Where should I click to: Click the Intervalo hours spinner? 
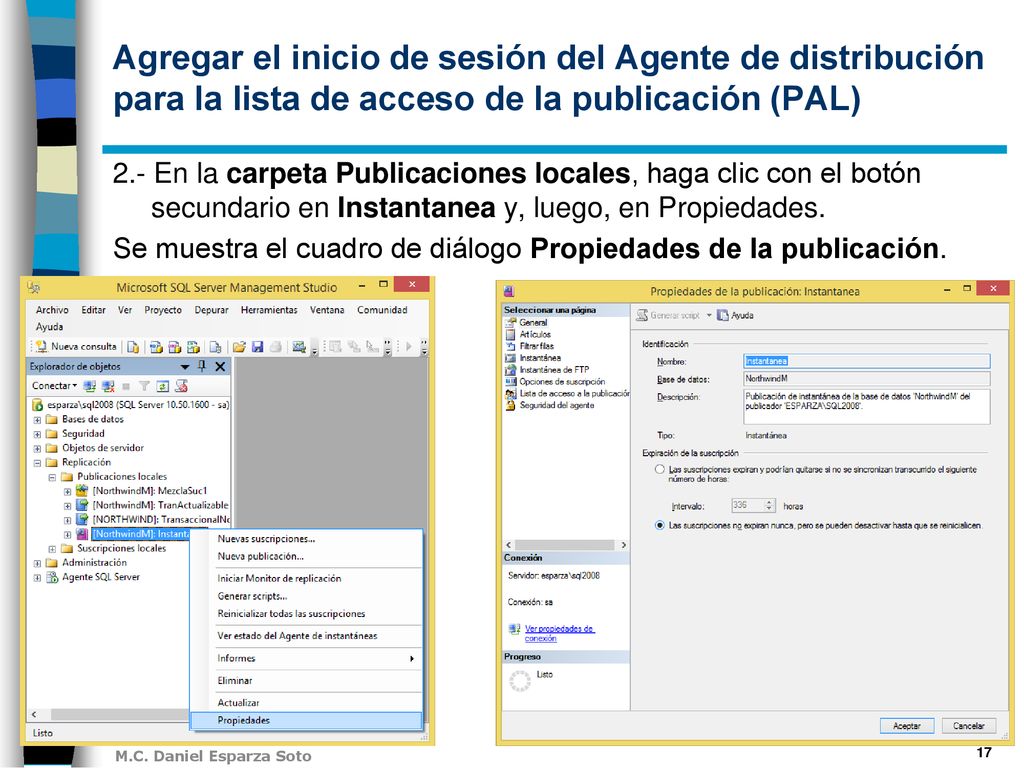point(769,505)
